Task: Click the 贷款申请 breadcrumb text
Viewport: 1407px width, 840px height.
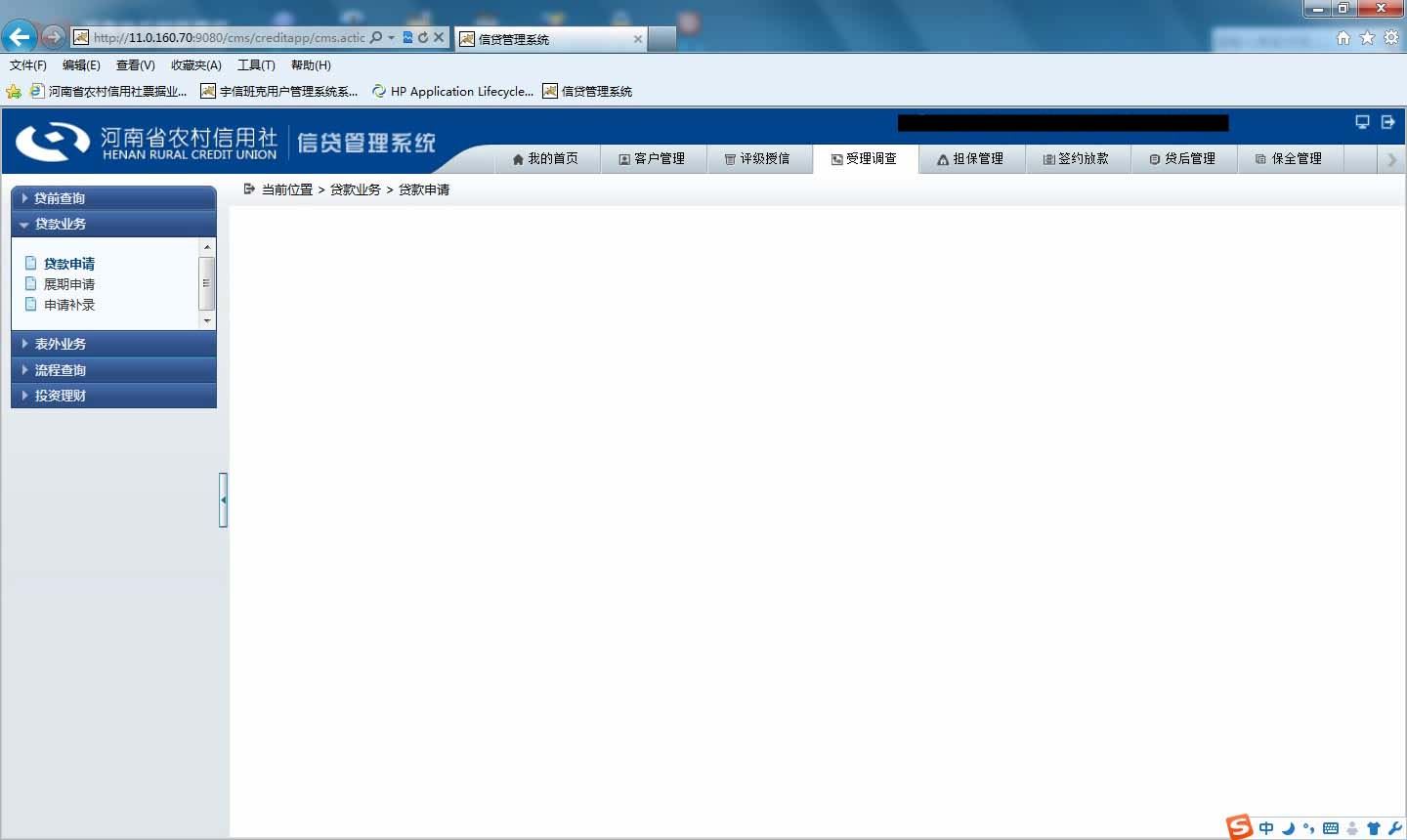Action: point(424,189)
